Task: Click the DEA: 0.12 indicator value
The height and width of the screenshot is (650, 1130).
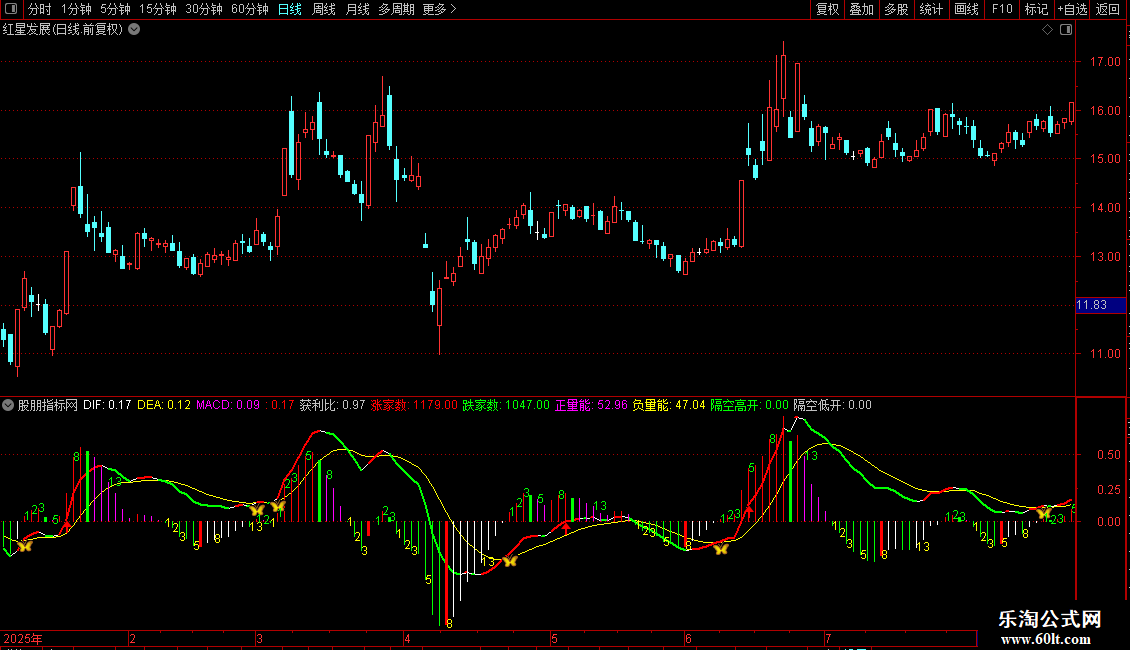Action: click(x=164, y=405)
